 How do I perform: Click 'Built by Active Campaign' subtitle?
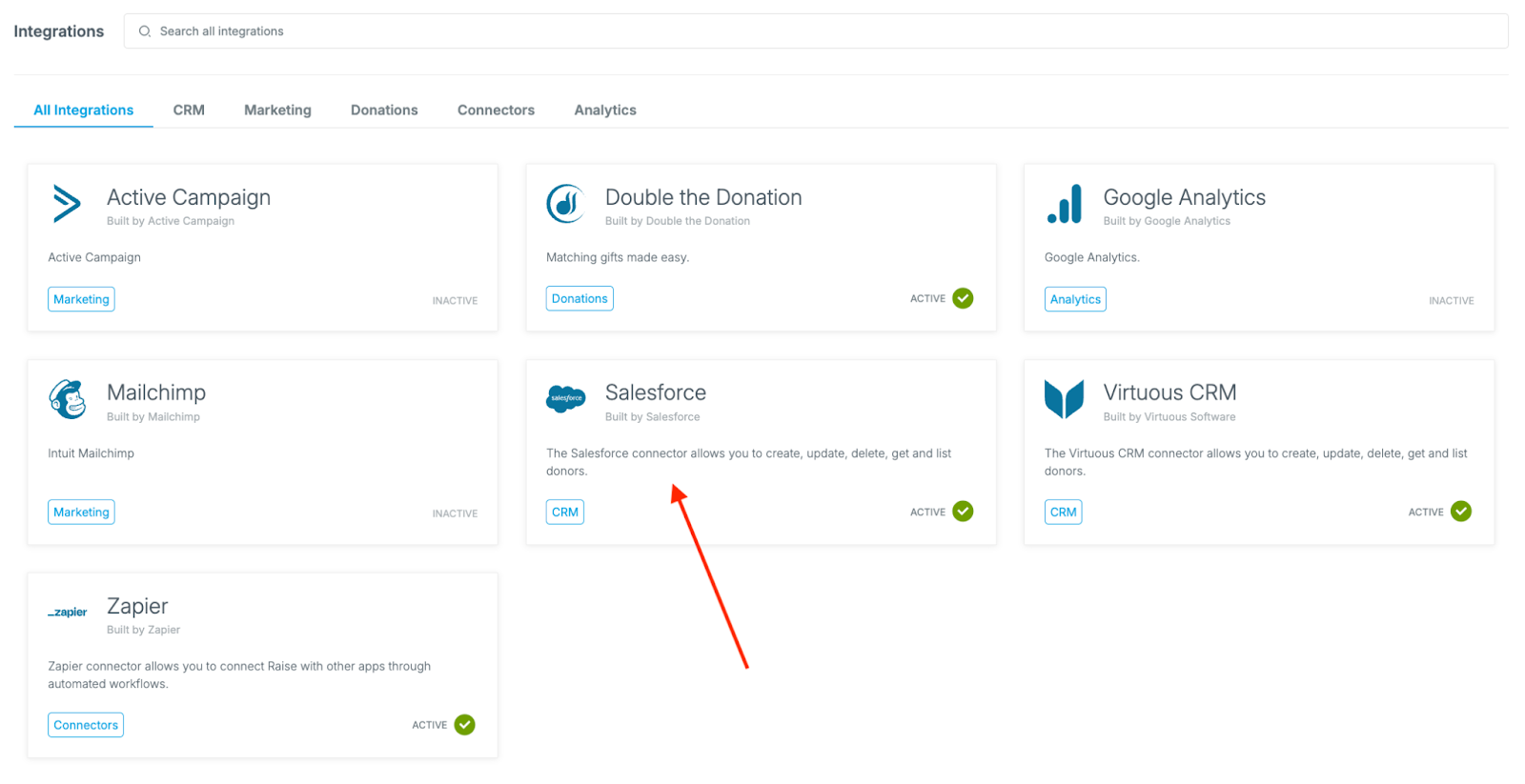[171, 221]
